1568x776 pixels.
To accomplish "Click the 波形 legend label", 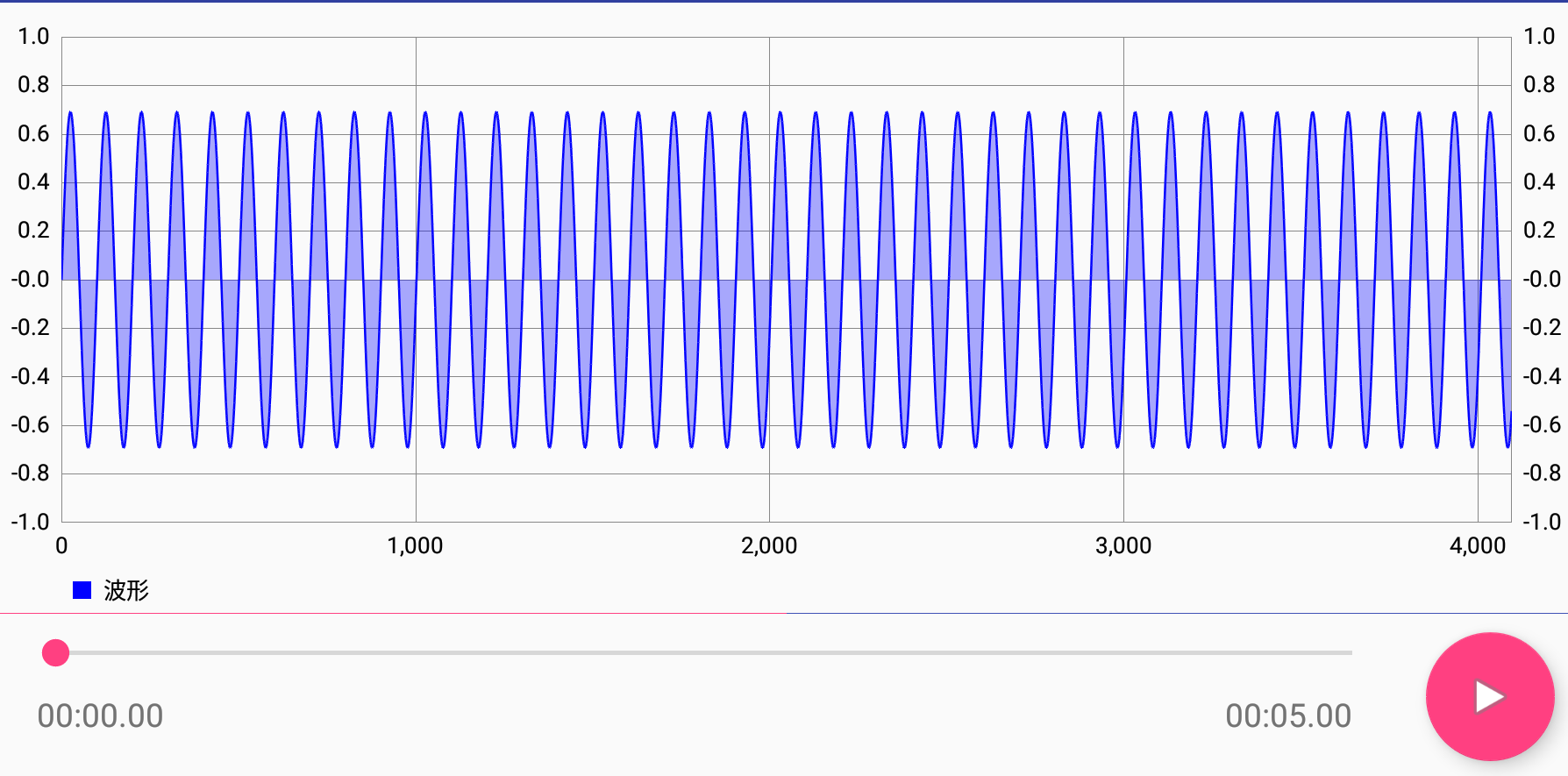I will (126, 590).
